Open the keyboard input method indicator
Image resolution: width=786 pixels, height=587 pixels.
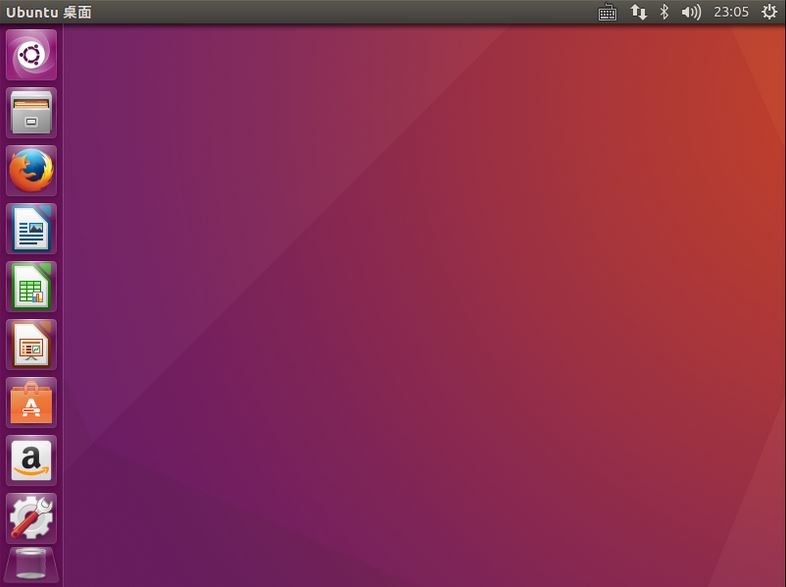pos(607,12)
